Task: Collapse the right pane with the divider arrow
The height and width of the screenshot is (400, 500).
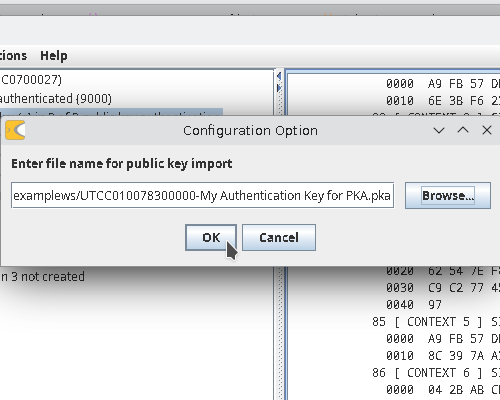Action: (x=279, y=88)
